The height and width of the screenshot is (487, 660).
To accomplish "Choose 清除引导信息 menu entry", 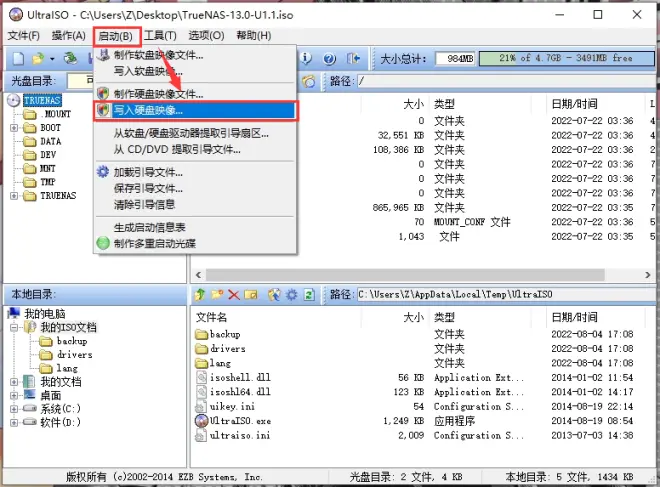I will coord(196,205).
